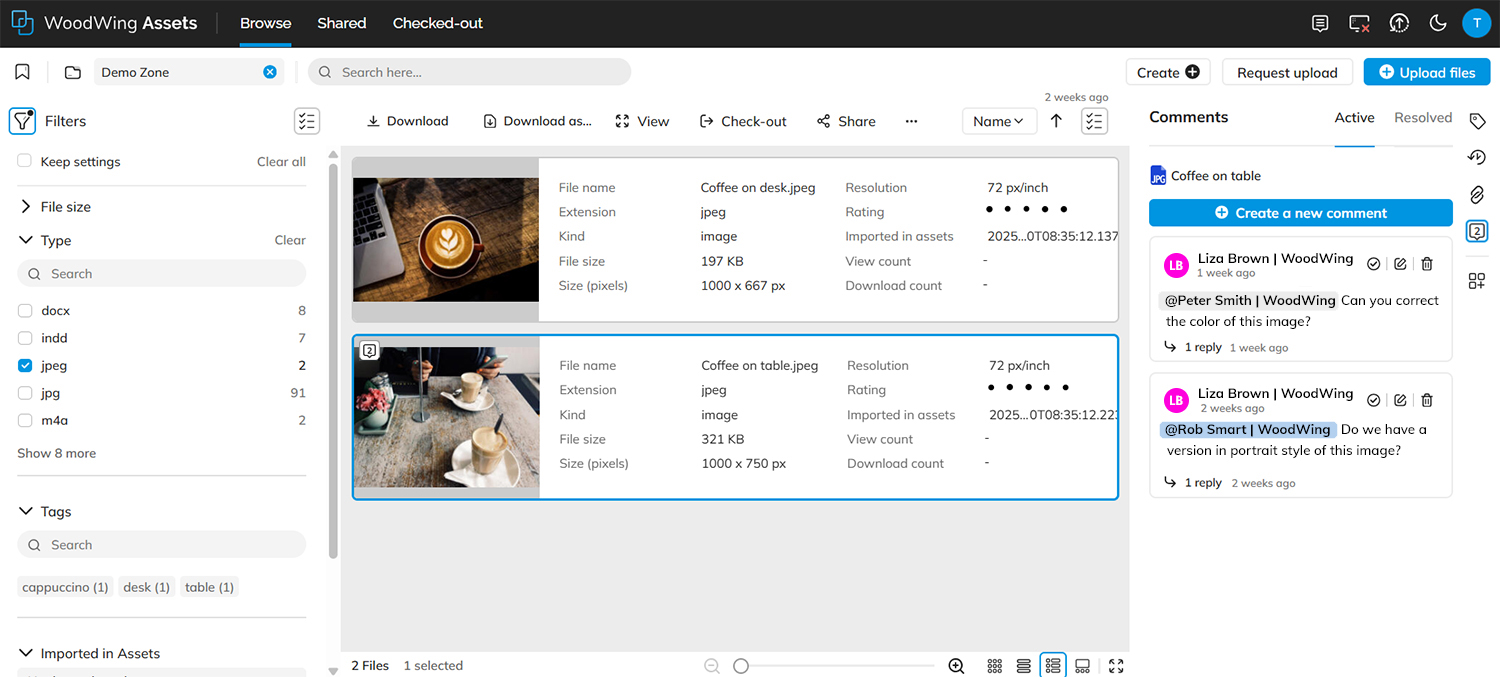Open the version history panel
The height and width of the screenshot is (677, 1500).
coord(1477,157)
